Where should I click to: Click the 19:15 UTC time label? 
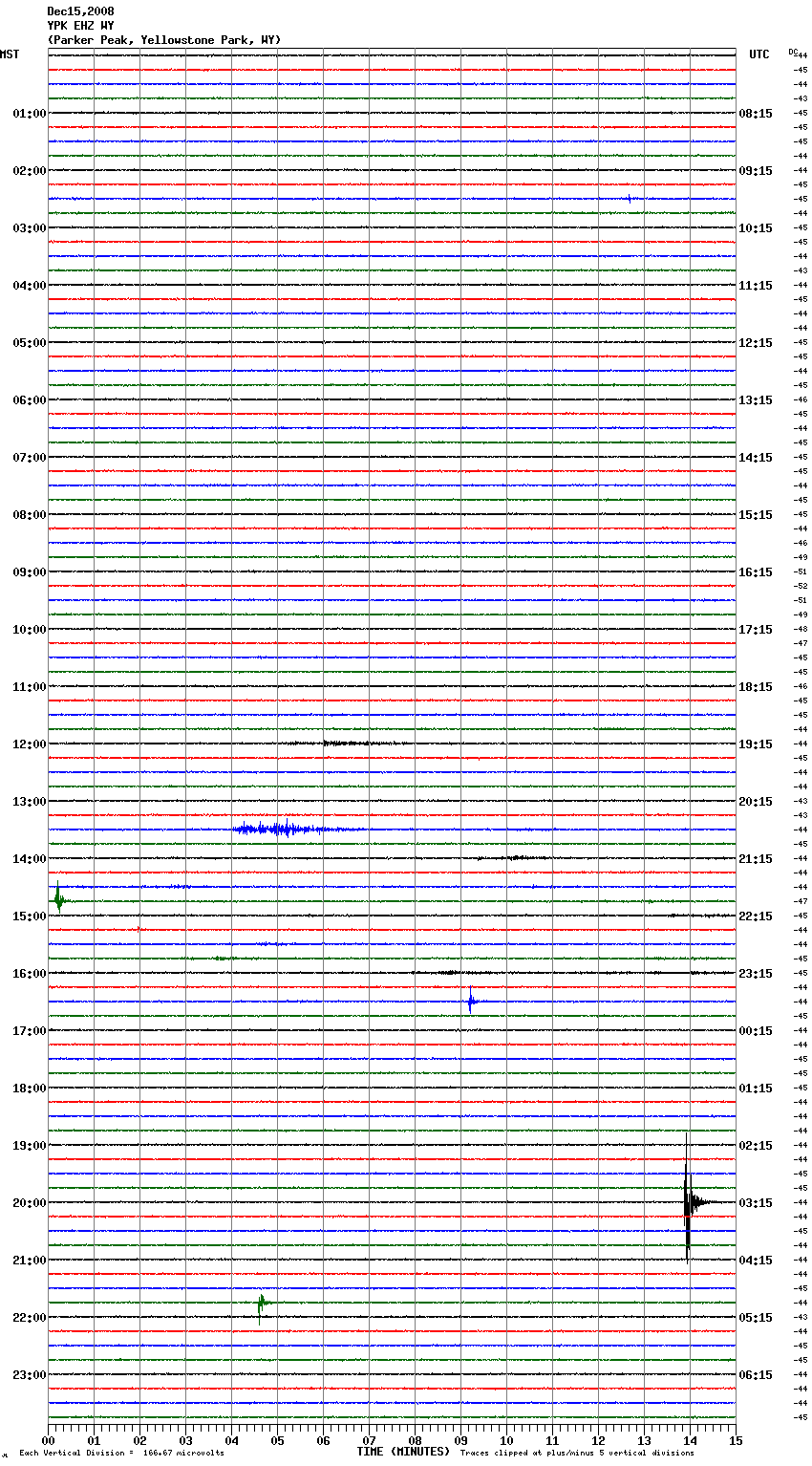pyautogui.click(x=756, y=744)
